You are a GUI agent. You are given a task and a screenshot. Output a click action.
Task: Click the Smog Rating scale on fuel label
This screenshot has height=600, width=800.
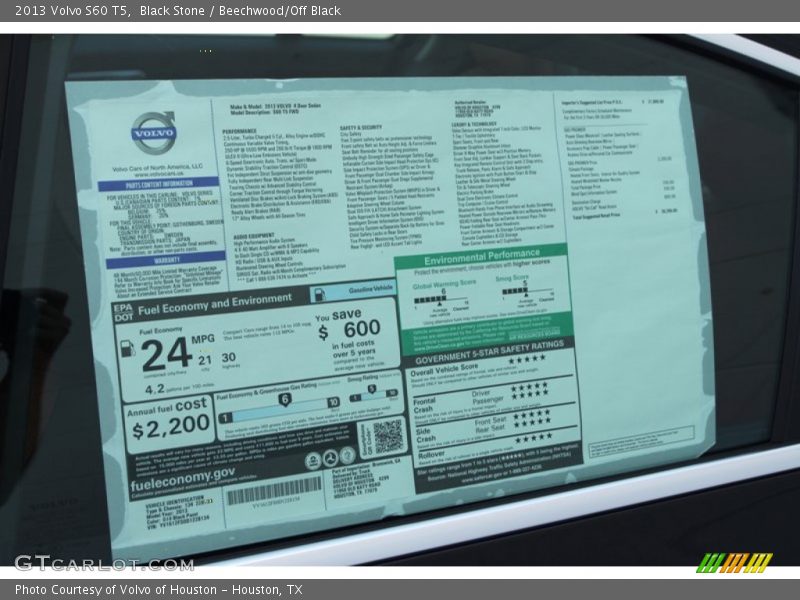373,393
